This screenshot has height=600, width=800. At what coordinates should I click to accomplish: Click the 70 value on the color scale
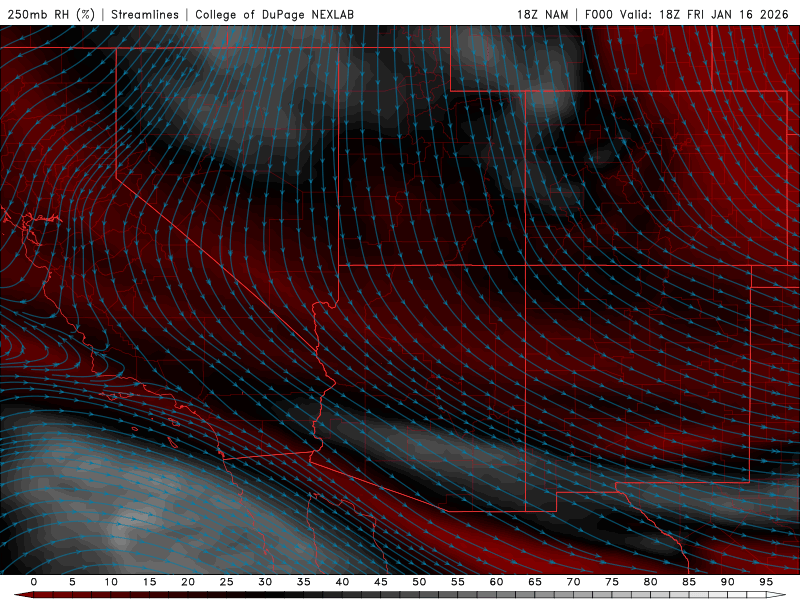(x=573, y=582)
